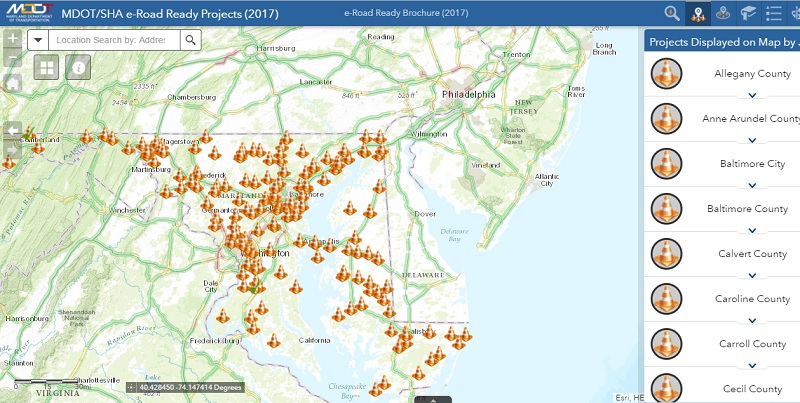Open the basemap gallery grid icon
The width and height of the screenshot is (800, 403).
click(47, 67)
